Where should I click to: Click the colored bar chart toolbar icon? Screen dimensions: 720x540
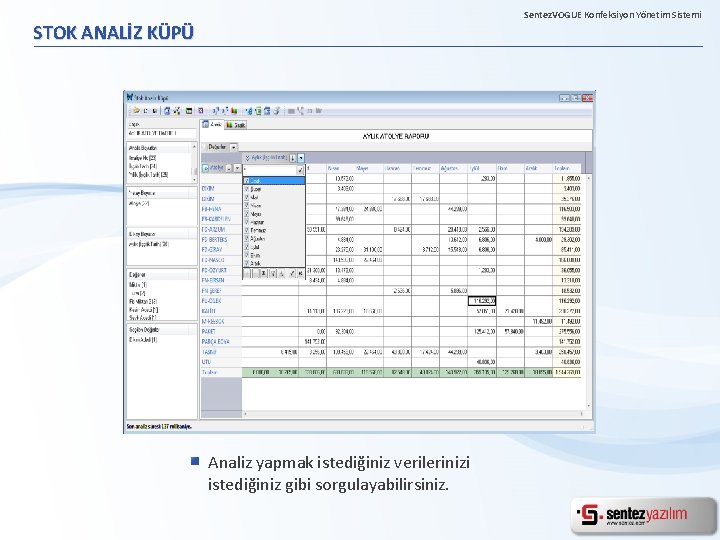click(x=234, y=111)
